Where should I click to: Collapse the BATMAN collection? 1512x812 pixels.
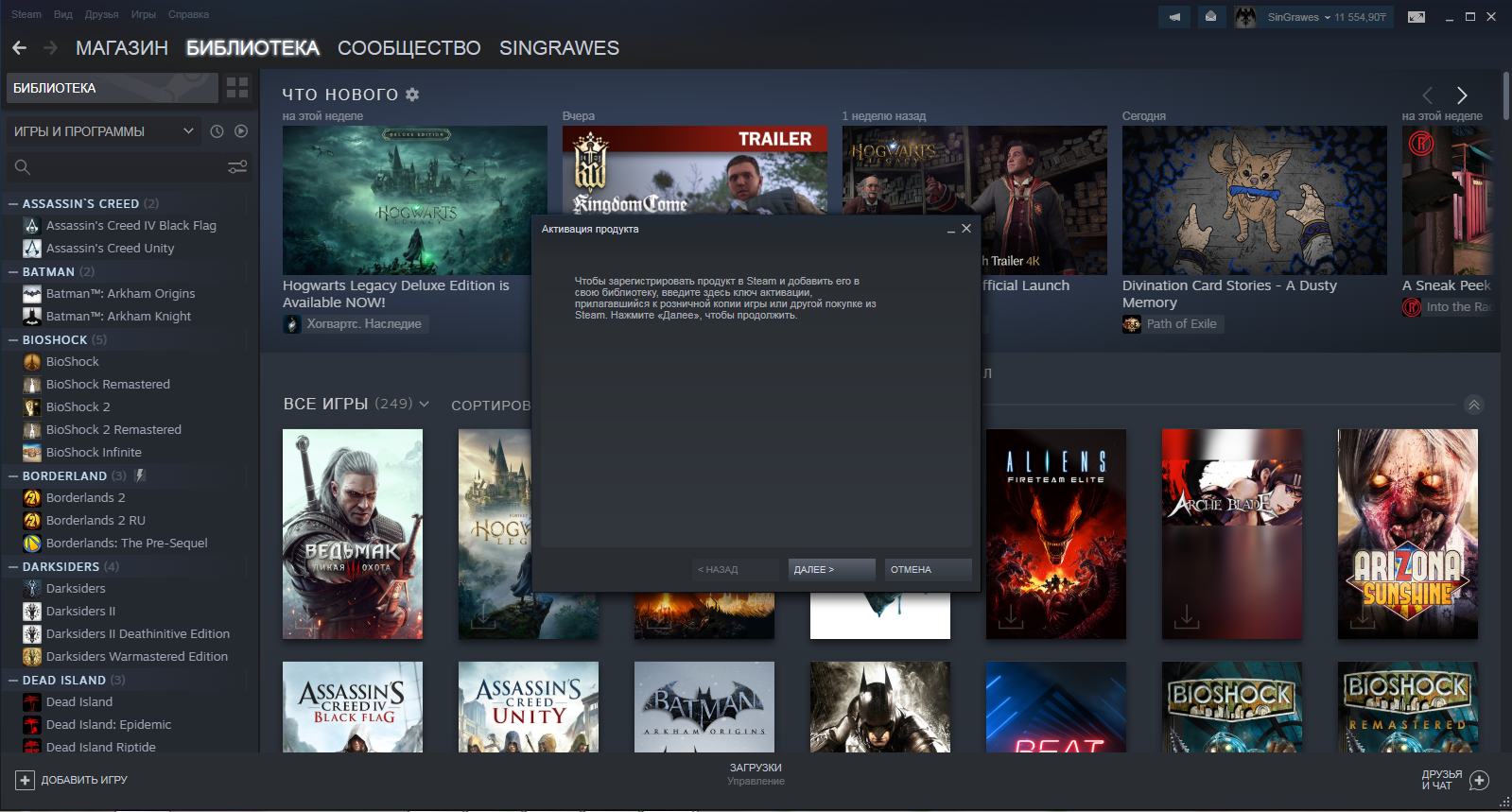(x=13, y=271)
